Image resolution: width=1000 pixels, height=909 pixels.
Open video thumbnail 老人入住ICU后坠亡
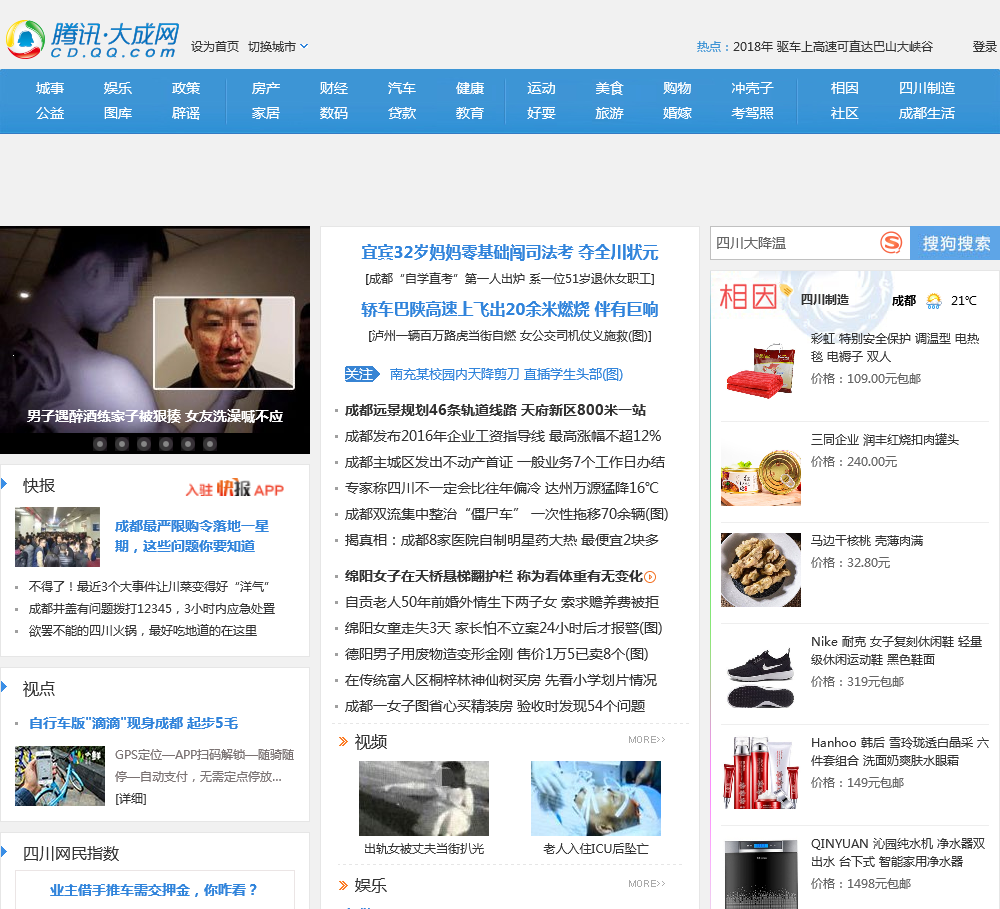(596, 798)
